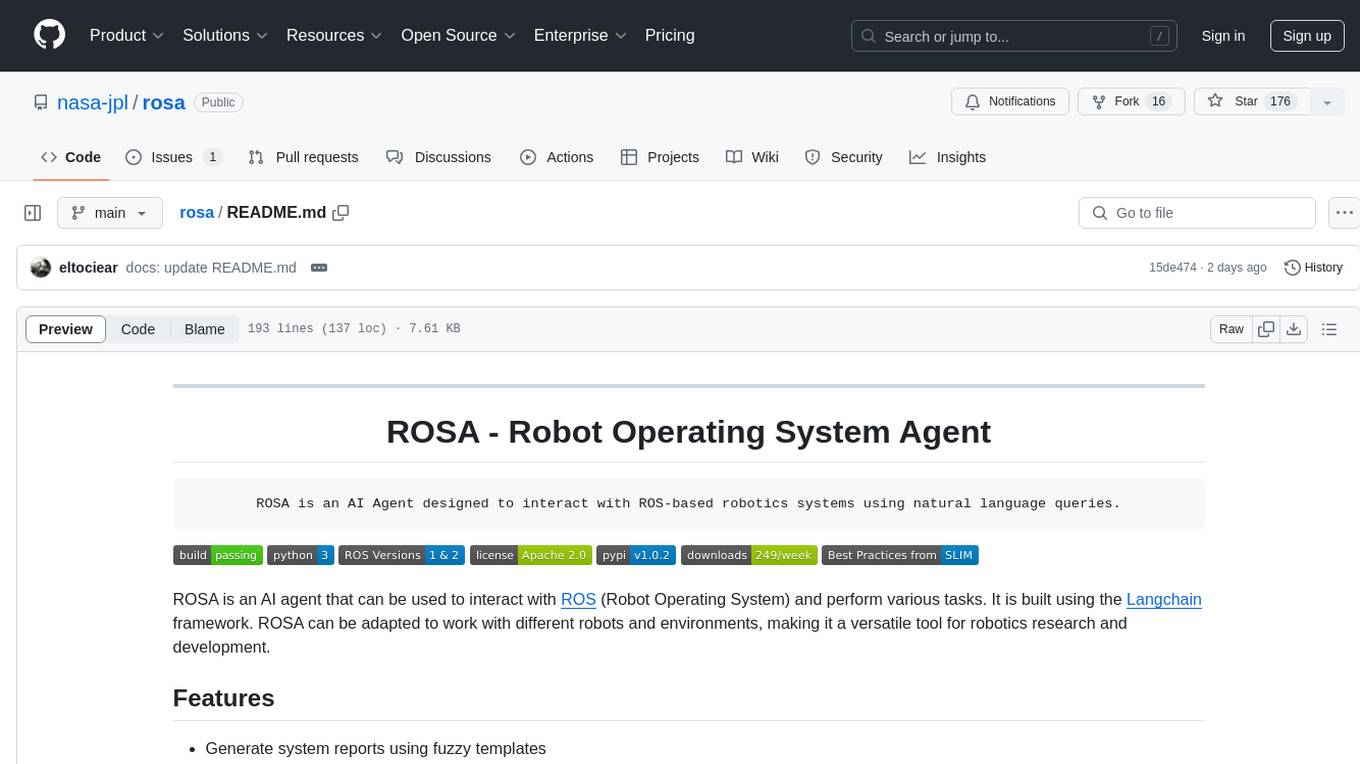Switch to the Projects tab

tap(660, 157)
